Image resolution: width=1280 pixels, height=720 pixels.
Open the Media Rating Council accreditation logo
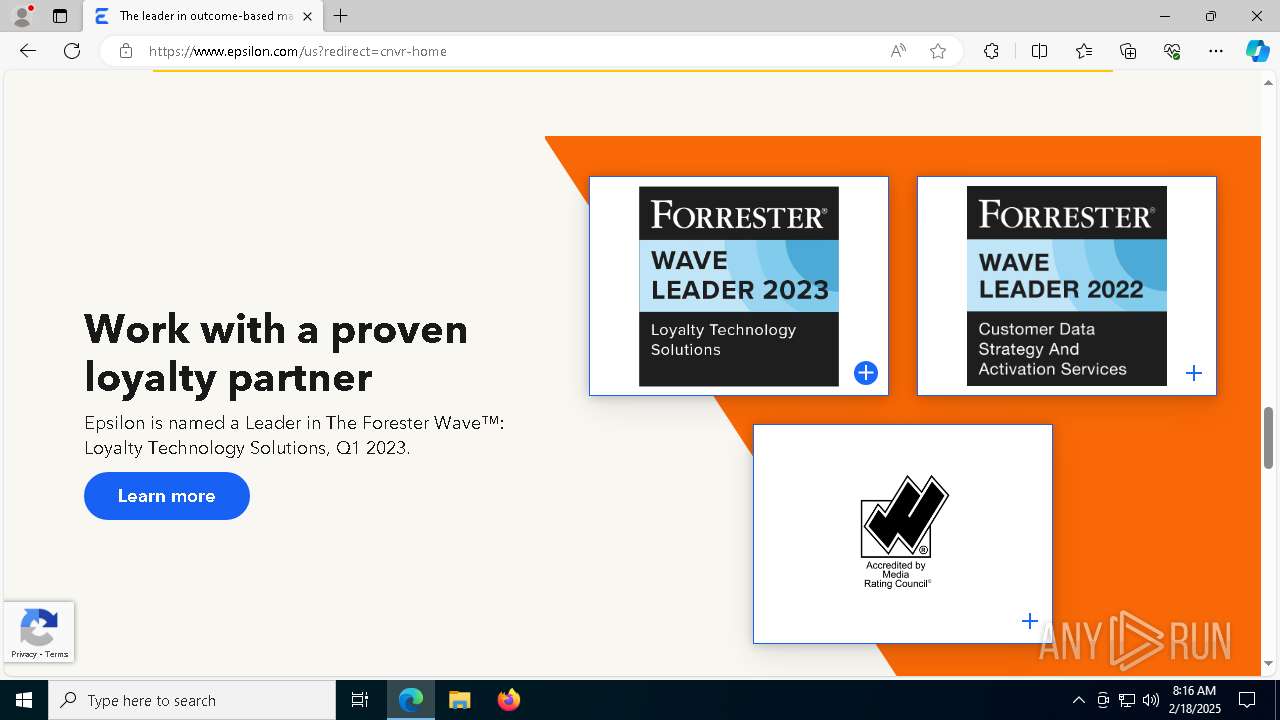[x=903, y=532]
